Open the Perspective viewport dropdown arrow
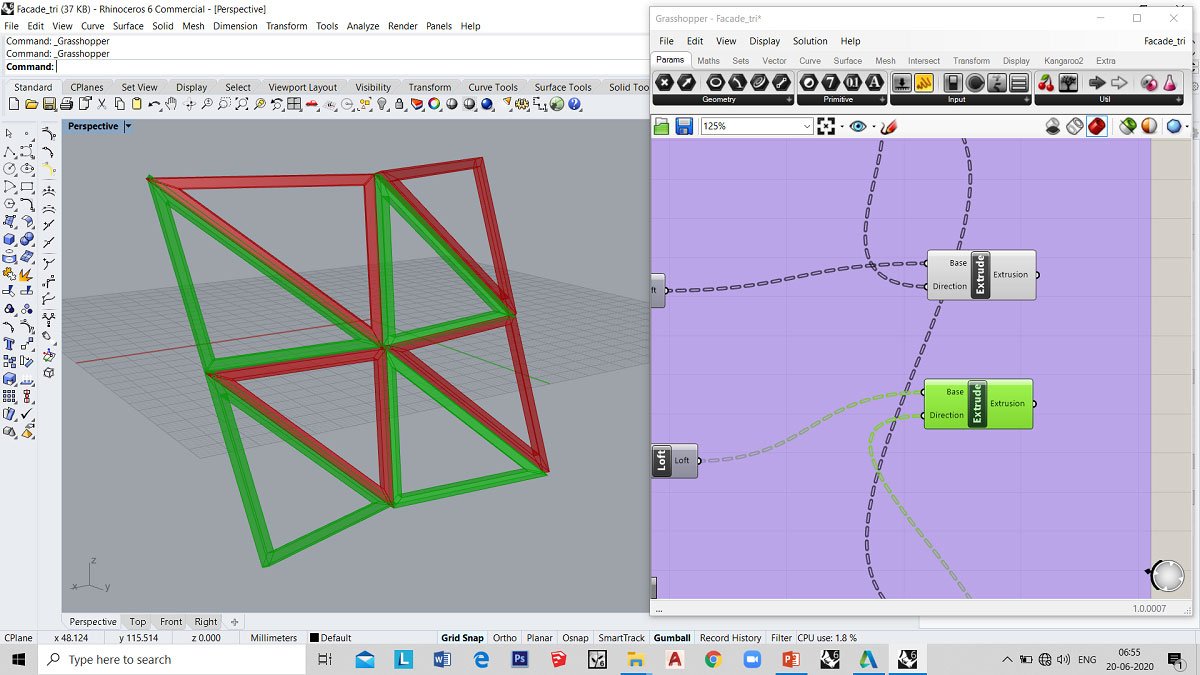The width and height of the screenshot is (1200, 675). click(x=128, y=127)
